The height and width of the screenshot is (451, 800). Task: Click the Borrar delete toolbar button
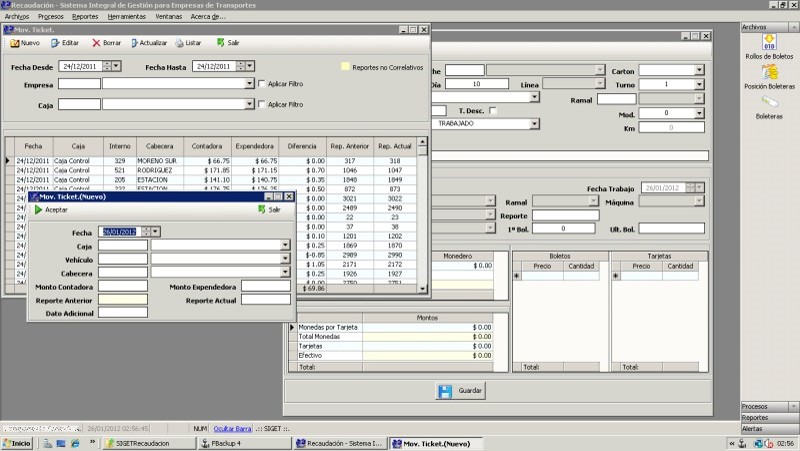click(x=106, y=43)
